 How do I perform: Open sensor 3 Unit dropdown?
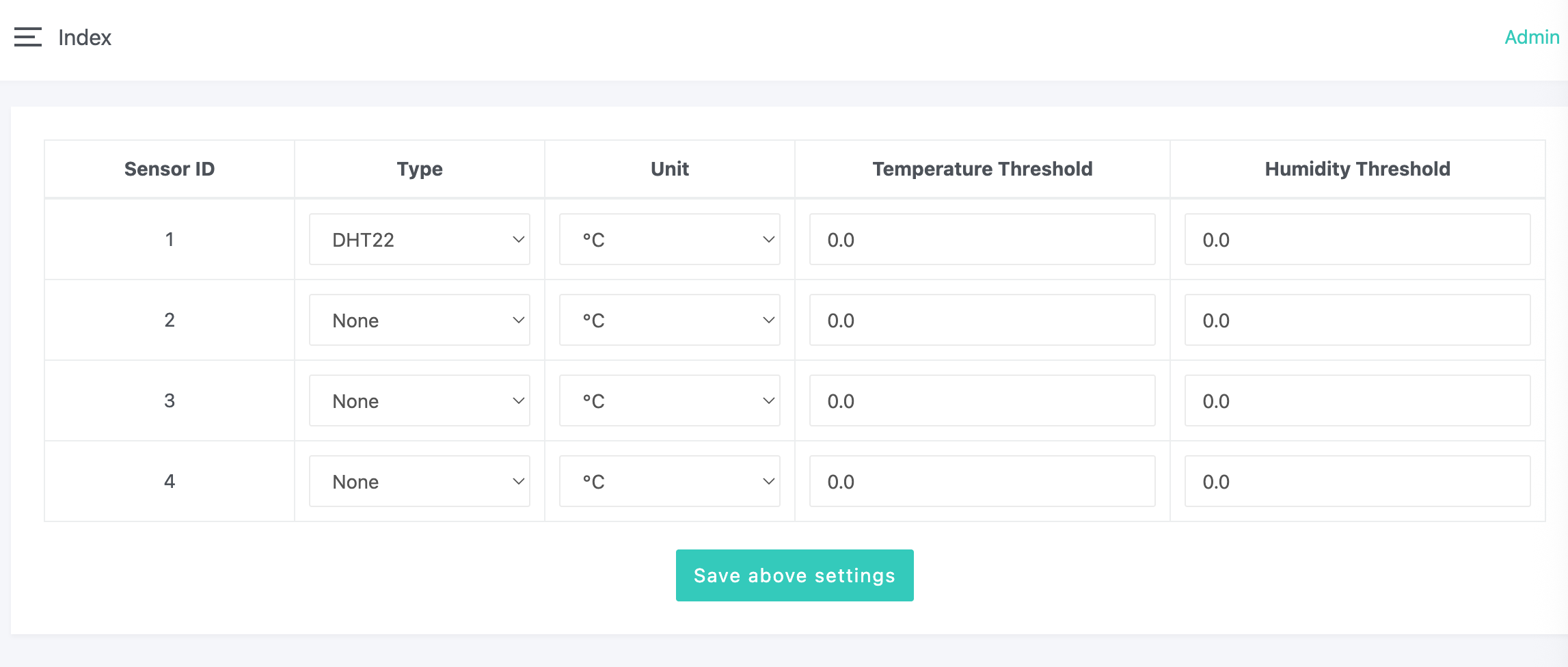tap(669, 400)
